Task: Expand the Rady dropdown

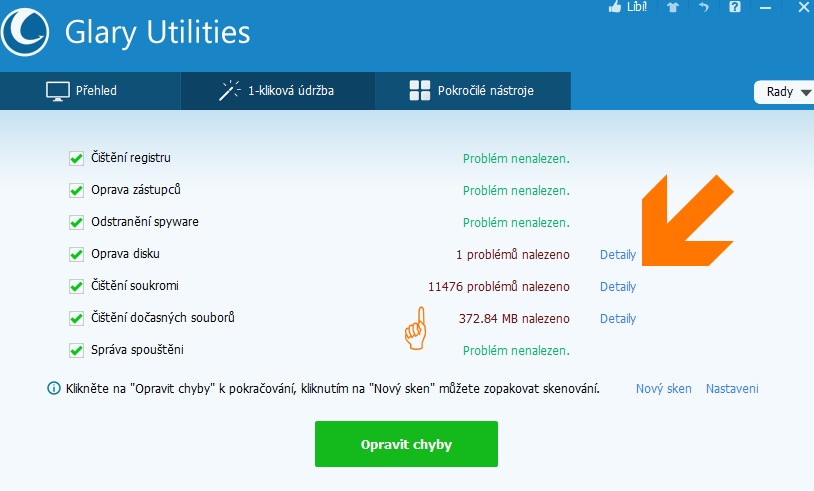Action: point(783,92)
